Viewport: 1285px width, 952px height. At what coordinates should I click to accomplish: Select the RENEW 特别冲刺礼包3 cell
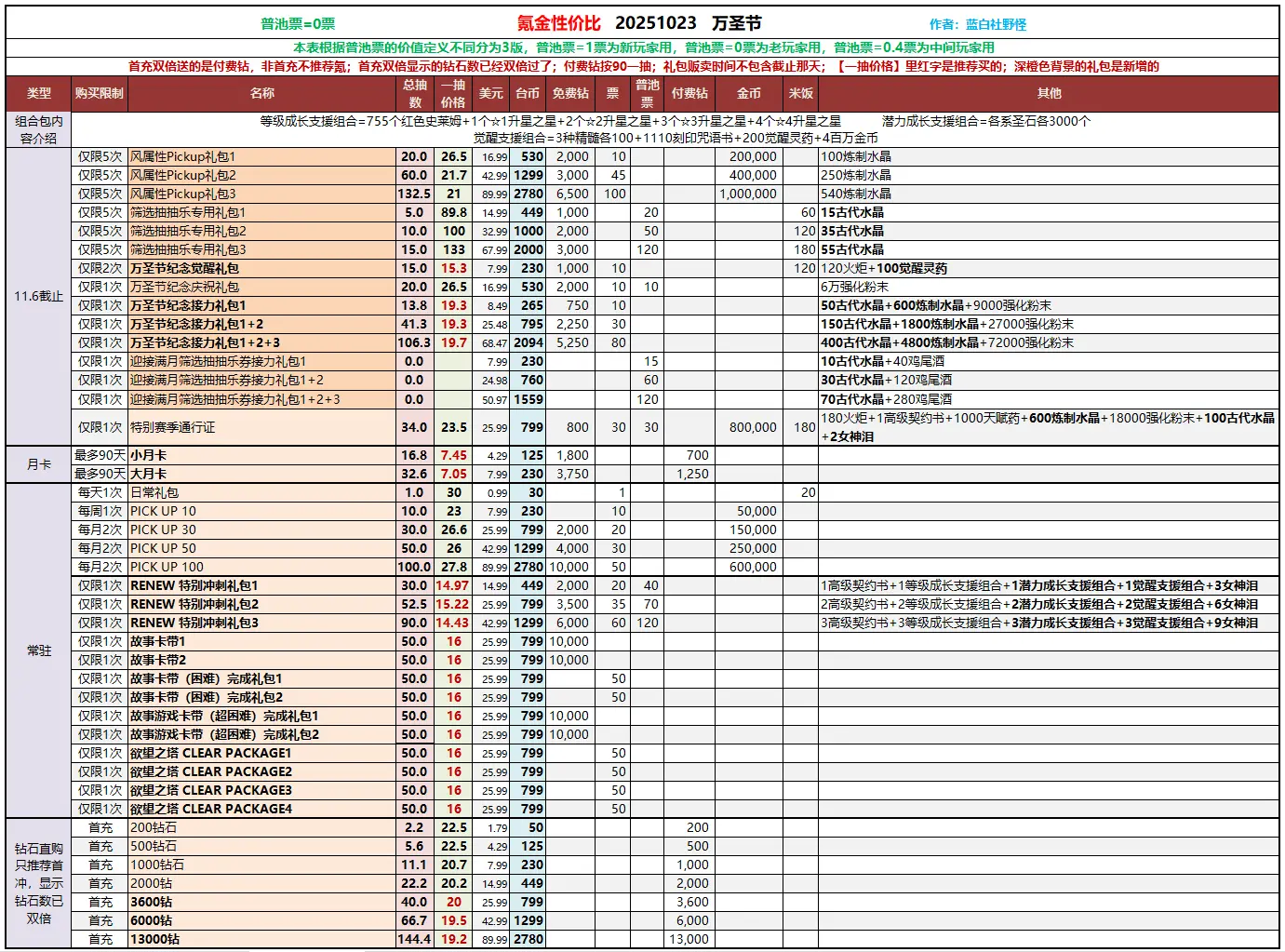pyautogui.click(x=194, y=623)
